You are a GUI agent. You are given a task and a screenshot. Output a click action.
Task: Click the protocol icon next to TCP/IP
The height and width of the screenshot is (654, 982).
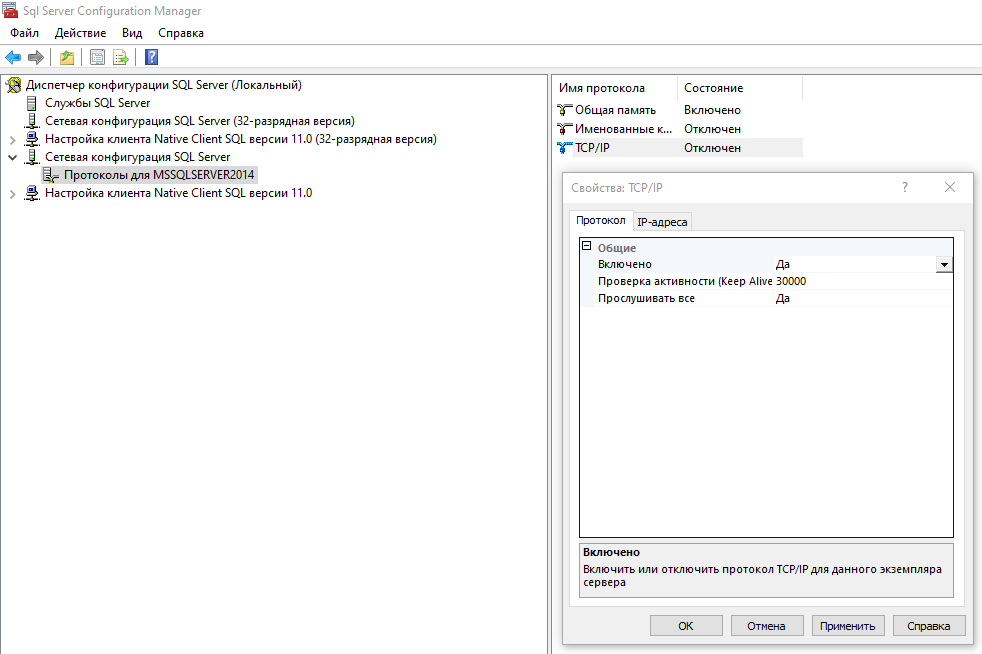[564, 148]
